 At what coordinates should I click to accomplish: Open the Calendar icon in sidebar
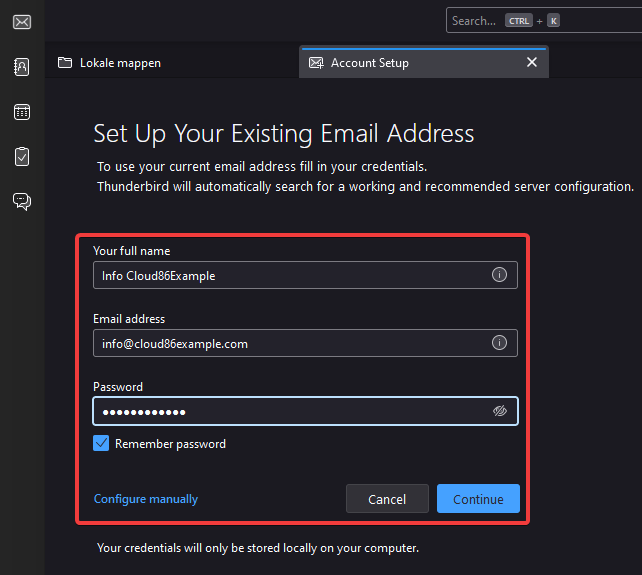pyautogui.click(x=22, y=112)
